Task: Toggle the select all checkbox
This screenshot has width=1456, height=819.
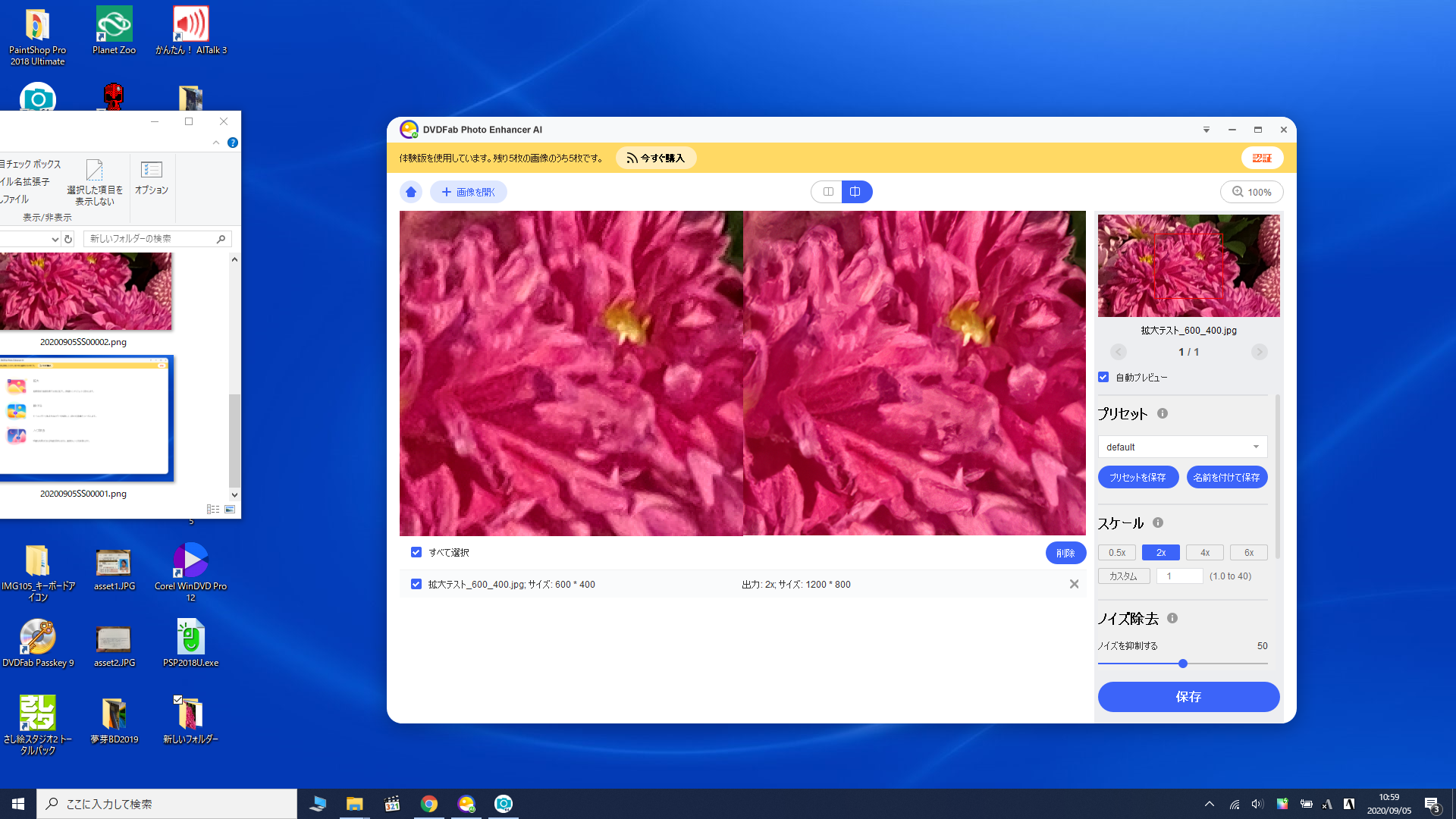Action: tap(416, 552)
